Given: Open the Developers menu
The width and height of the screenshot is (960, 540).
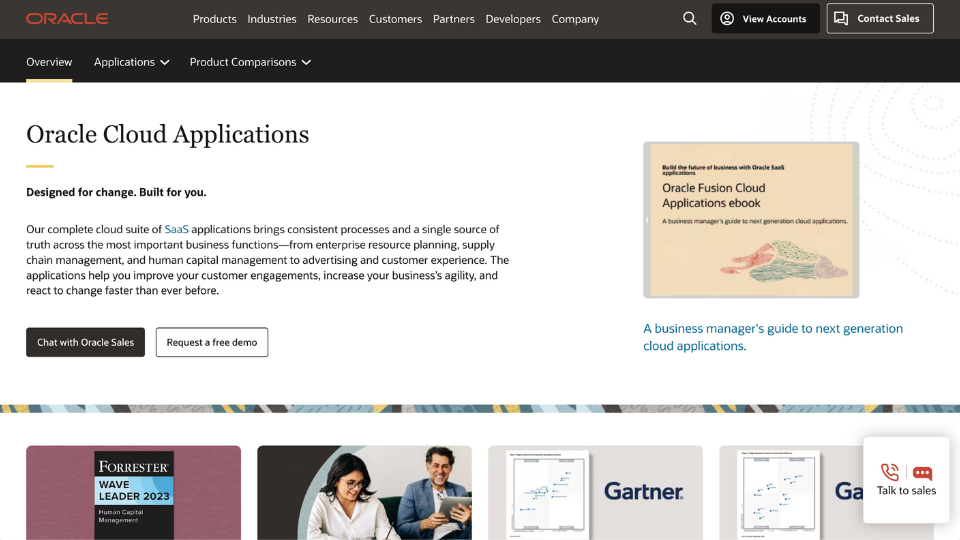Looking at the screenshot, I should point(513,19).
